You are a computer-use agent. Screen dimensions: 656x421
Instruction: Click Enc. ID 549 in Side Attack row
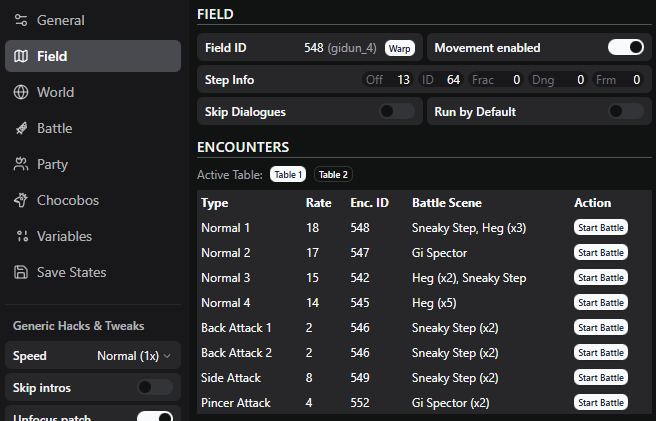(x=360, y=377)
